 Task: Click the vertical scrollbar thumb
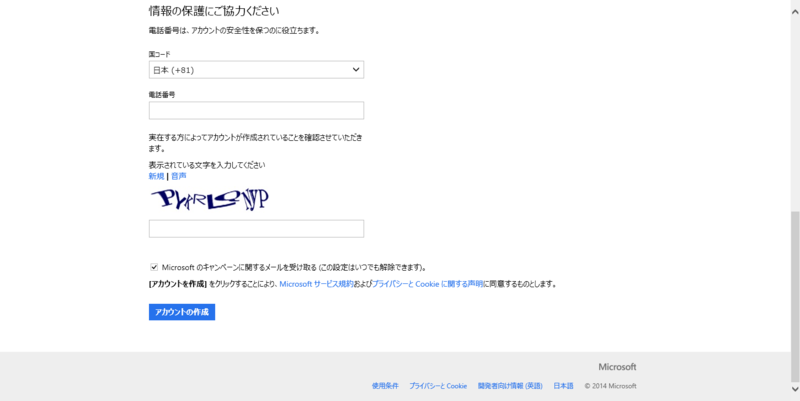(795, 296)
